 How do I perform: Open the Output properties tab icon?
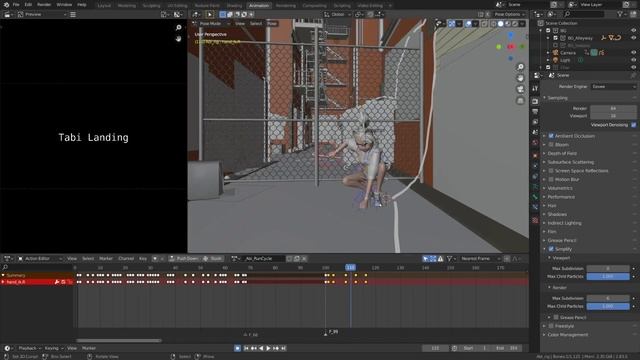(535, 111)
